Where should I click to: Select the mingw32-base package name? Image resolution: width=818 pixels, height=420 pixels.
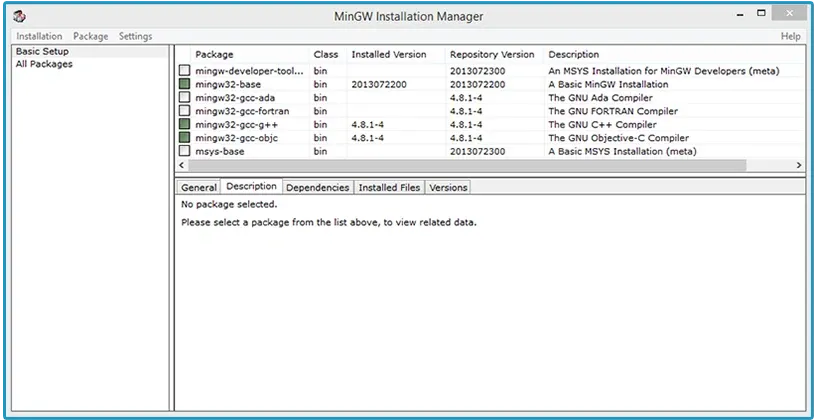228,85
